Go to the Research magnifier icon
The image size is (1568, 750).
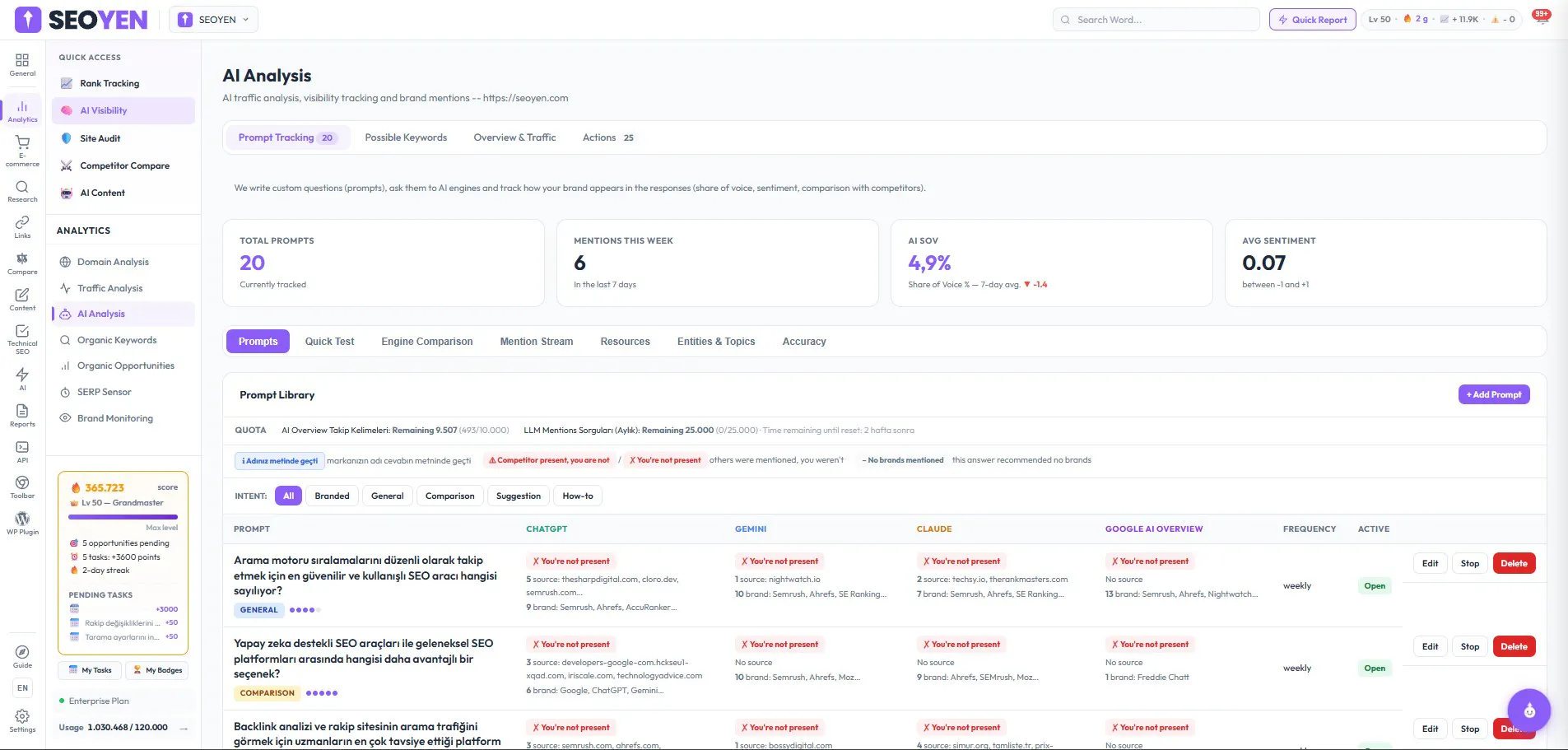pos(22,191)
